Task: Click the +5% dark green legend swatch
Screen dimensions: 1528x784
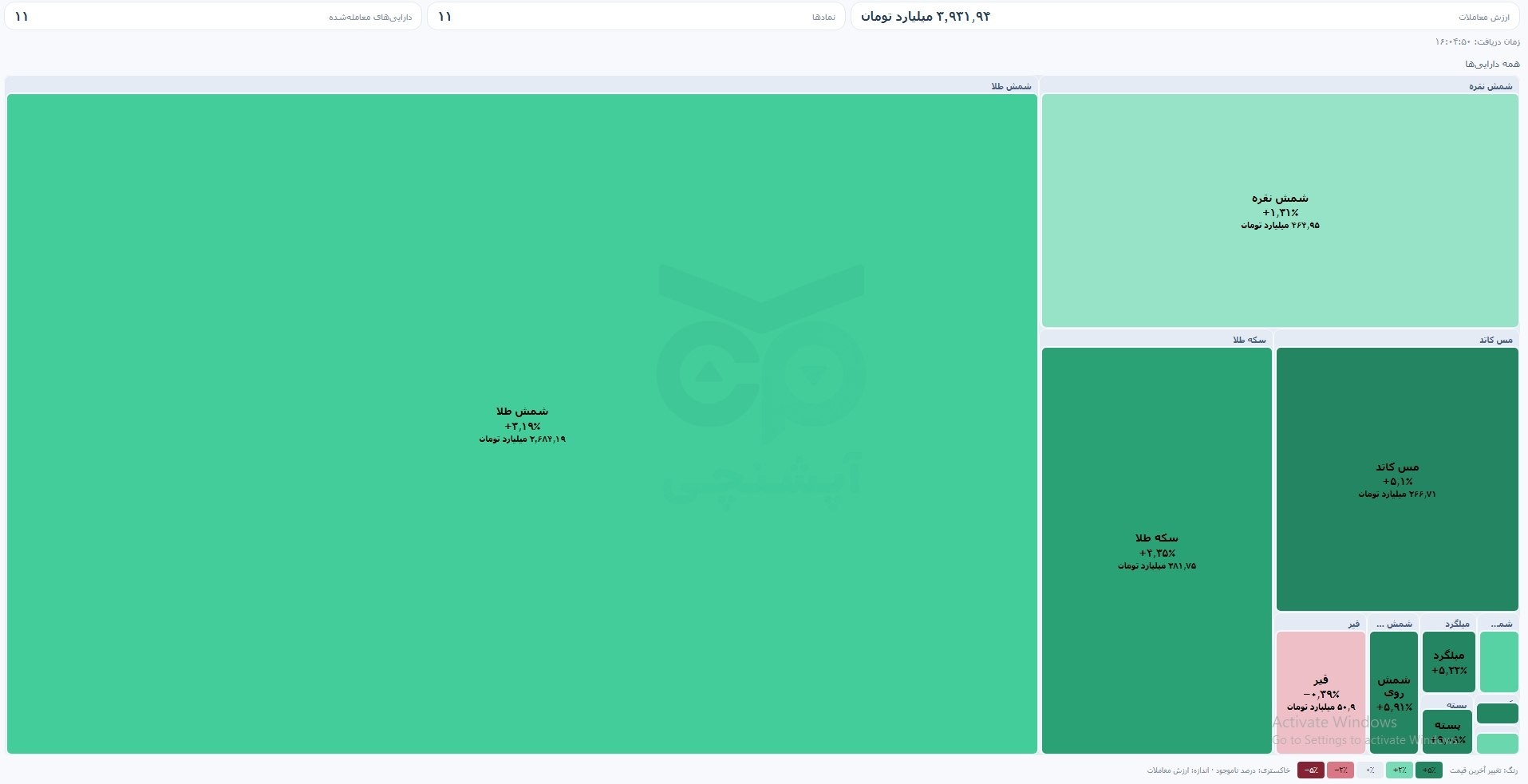Action: [1429, 770]
